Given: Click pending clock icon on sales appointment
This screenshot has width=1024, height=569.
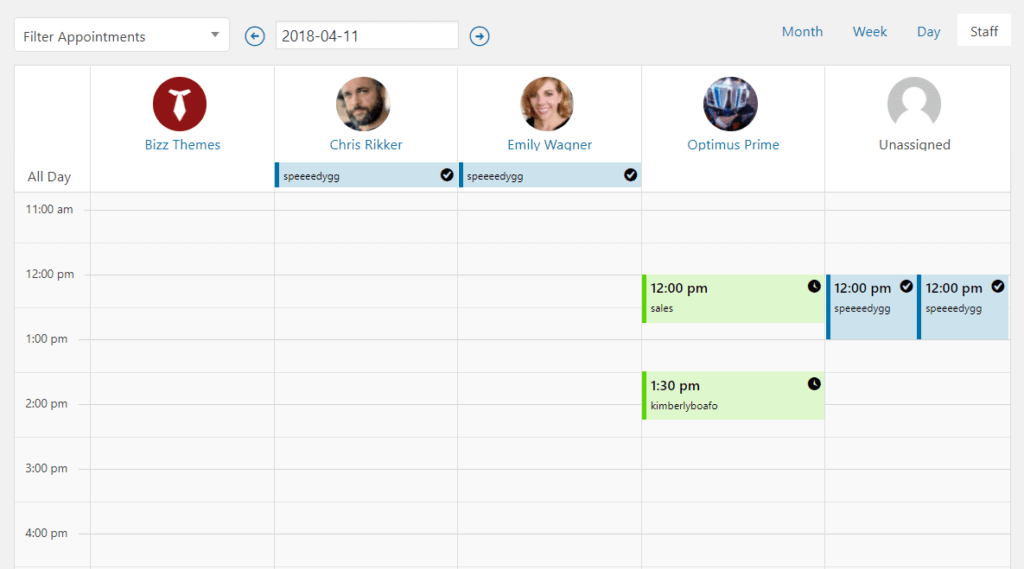Looking at the screenshot, I should 814,286.
